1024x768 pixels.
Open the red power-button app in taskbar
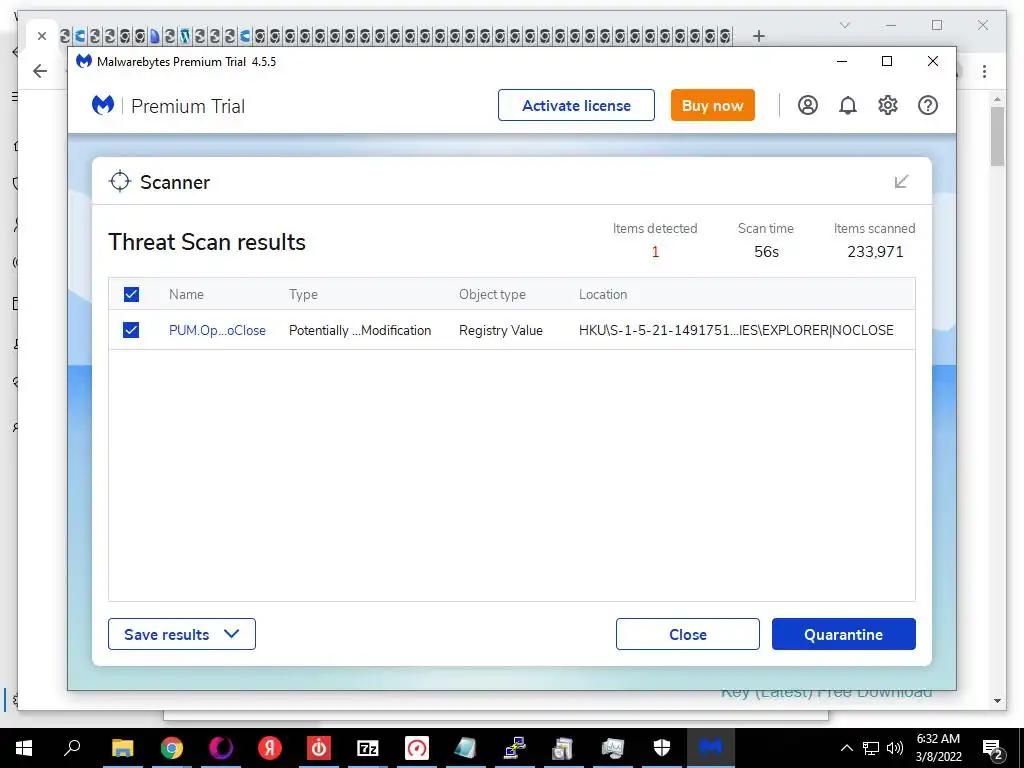[x=319, y=748]
